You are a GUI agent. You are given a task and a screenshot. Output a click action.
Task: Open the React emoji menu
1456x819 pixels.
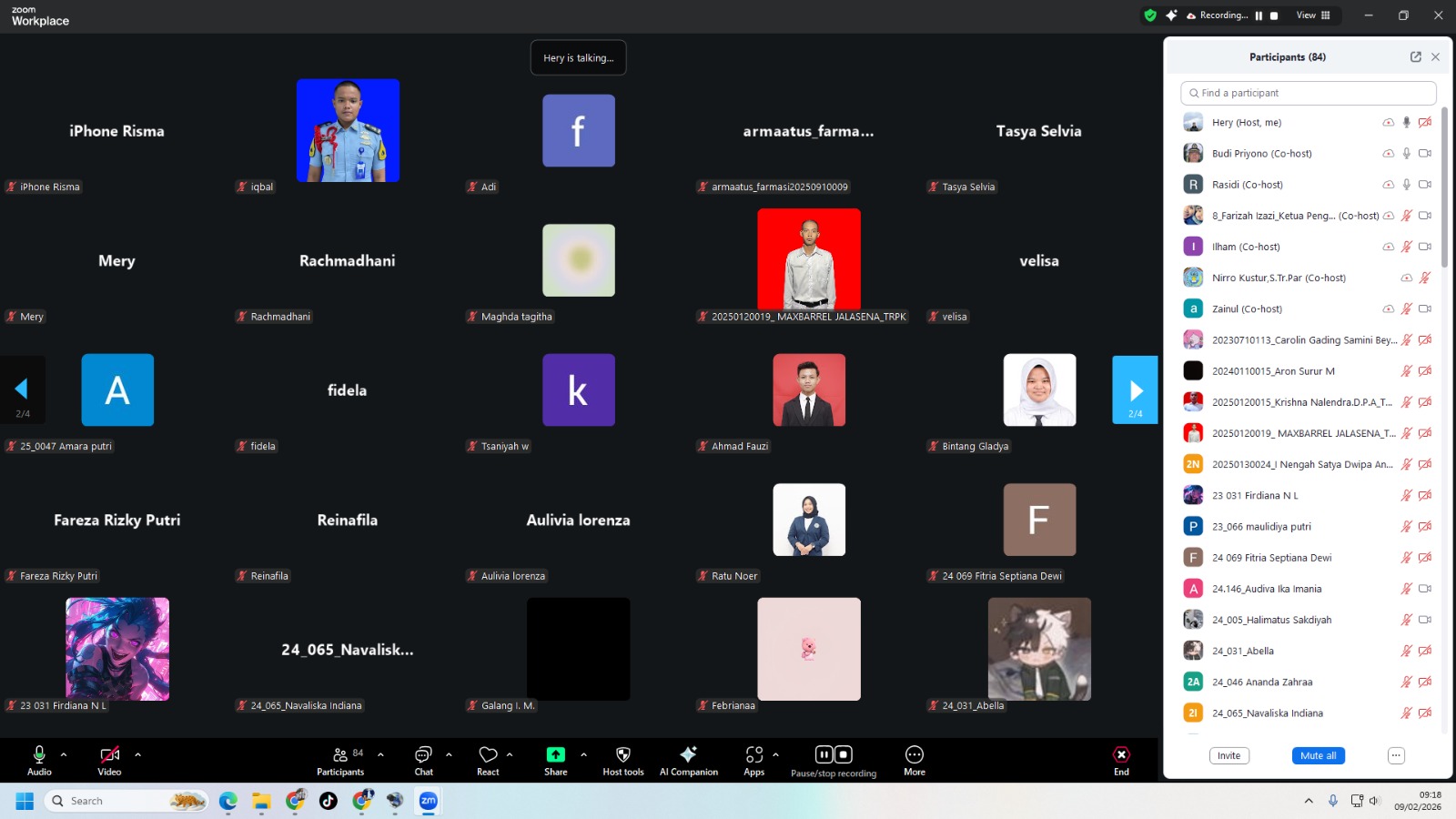pos(488,755)
